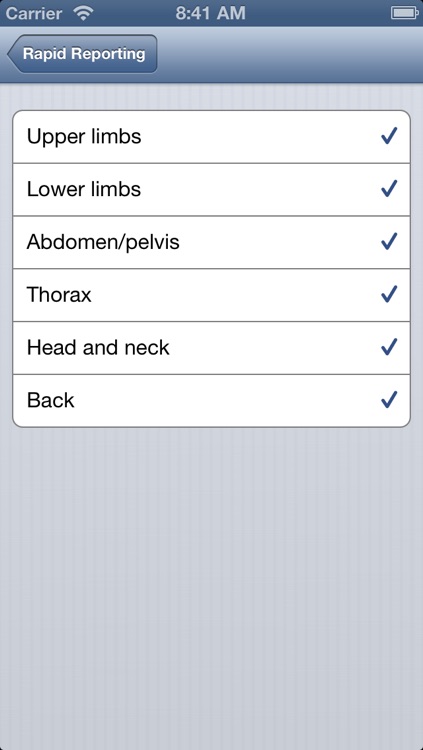
Task: Tap the Back body region label
Action: (51, 400)
